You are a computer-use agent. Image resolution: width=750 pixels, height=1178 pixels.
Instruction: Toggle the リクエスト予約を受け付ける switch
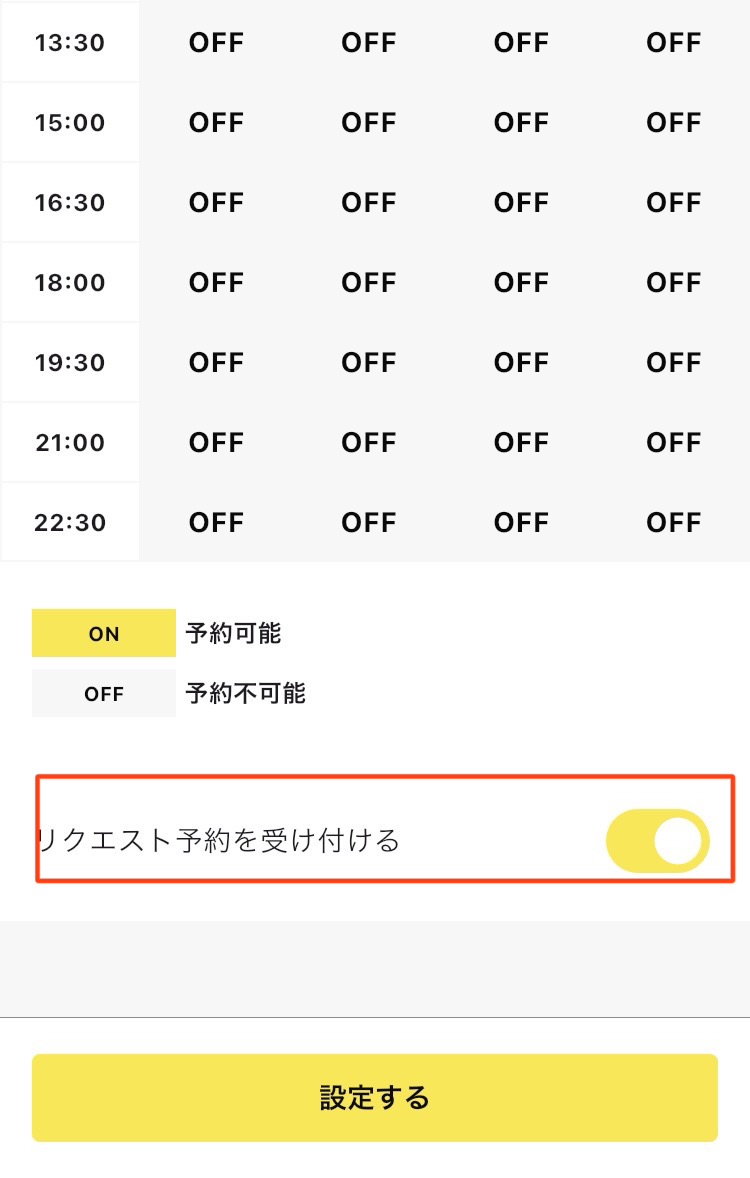(657, 841)
